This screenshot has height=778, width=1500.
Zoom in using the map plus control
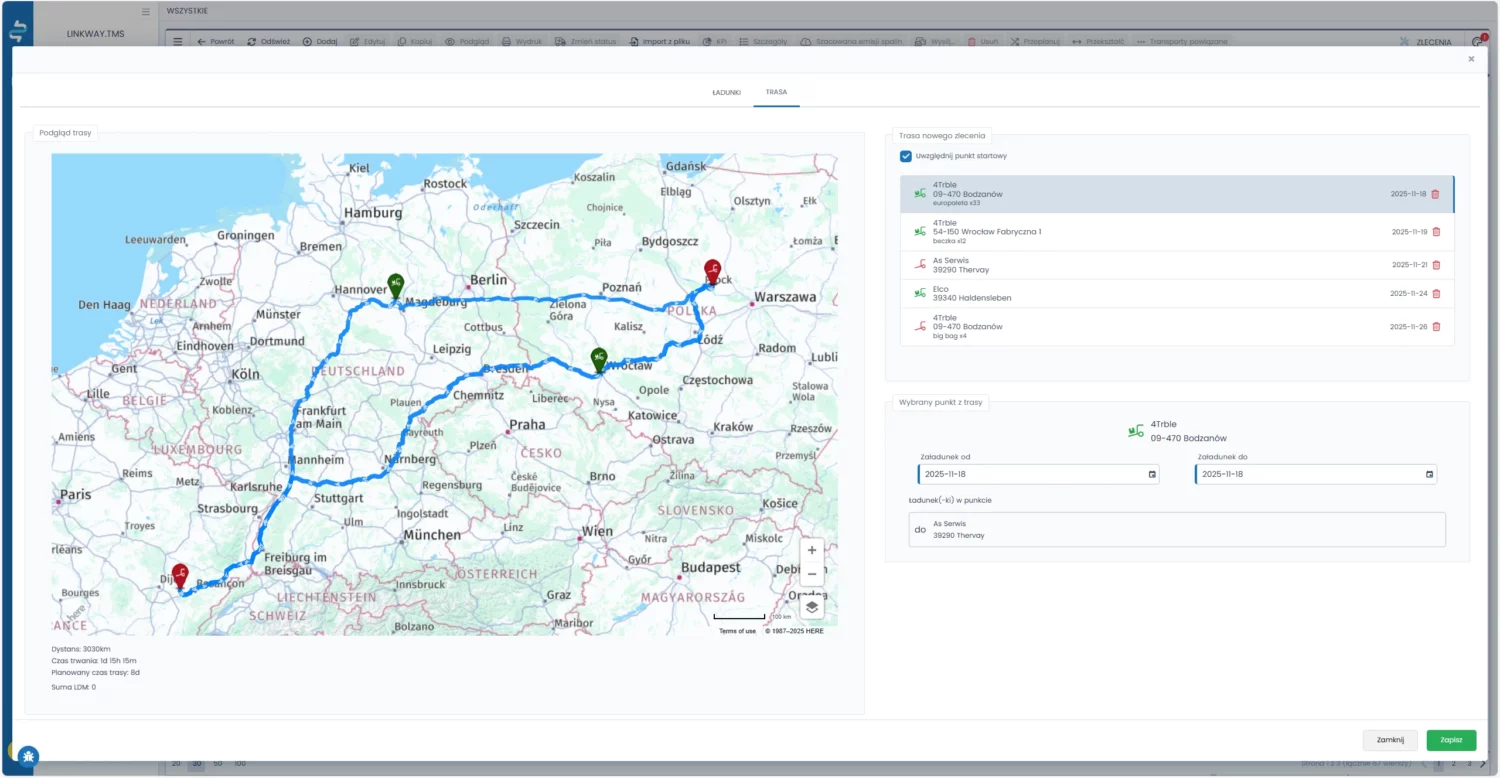811,550
